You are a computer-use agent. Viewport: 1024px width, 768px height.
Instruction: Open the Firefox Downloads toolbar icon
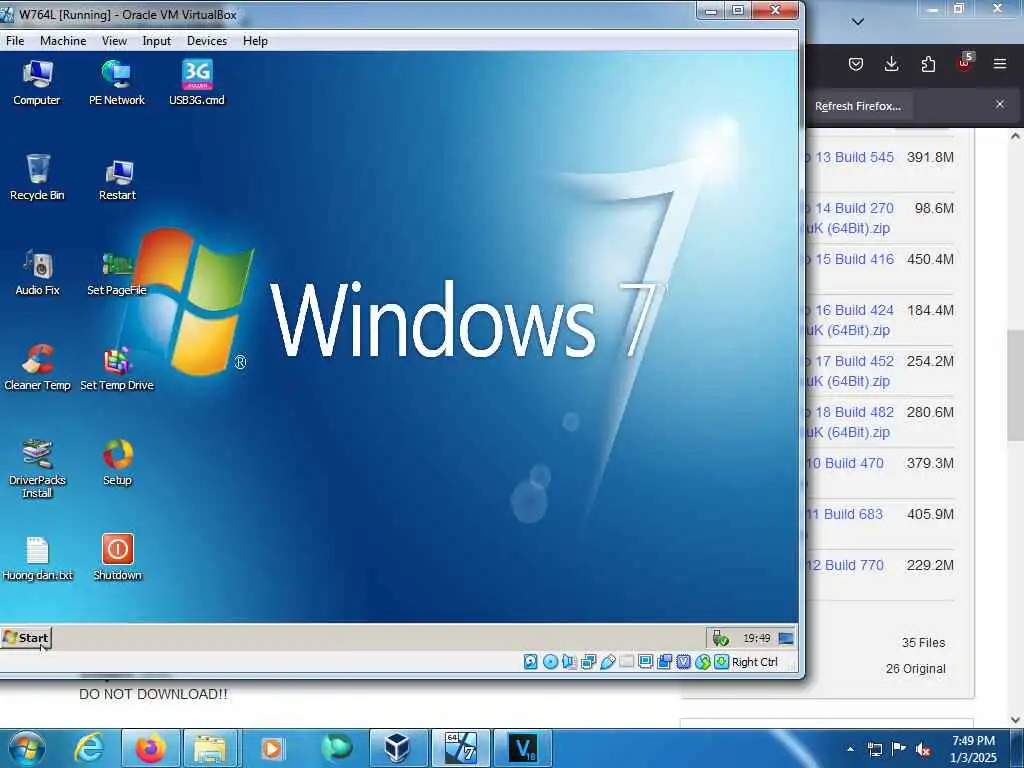[891, 63]
